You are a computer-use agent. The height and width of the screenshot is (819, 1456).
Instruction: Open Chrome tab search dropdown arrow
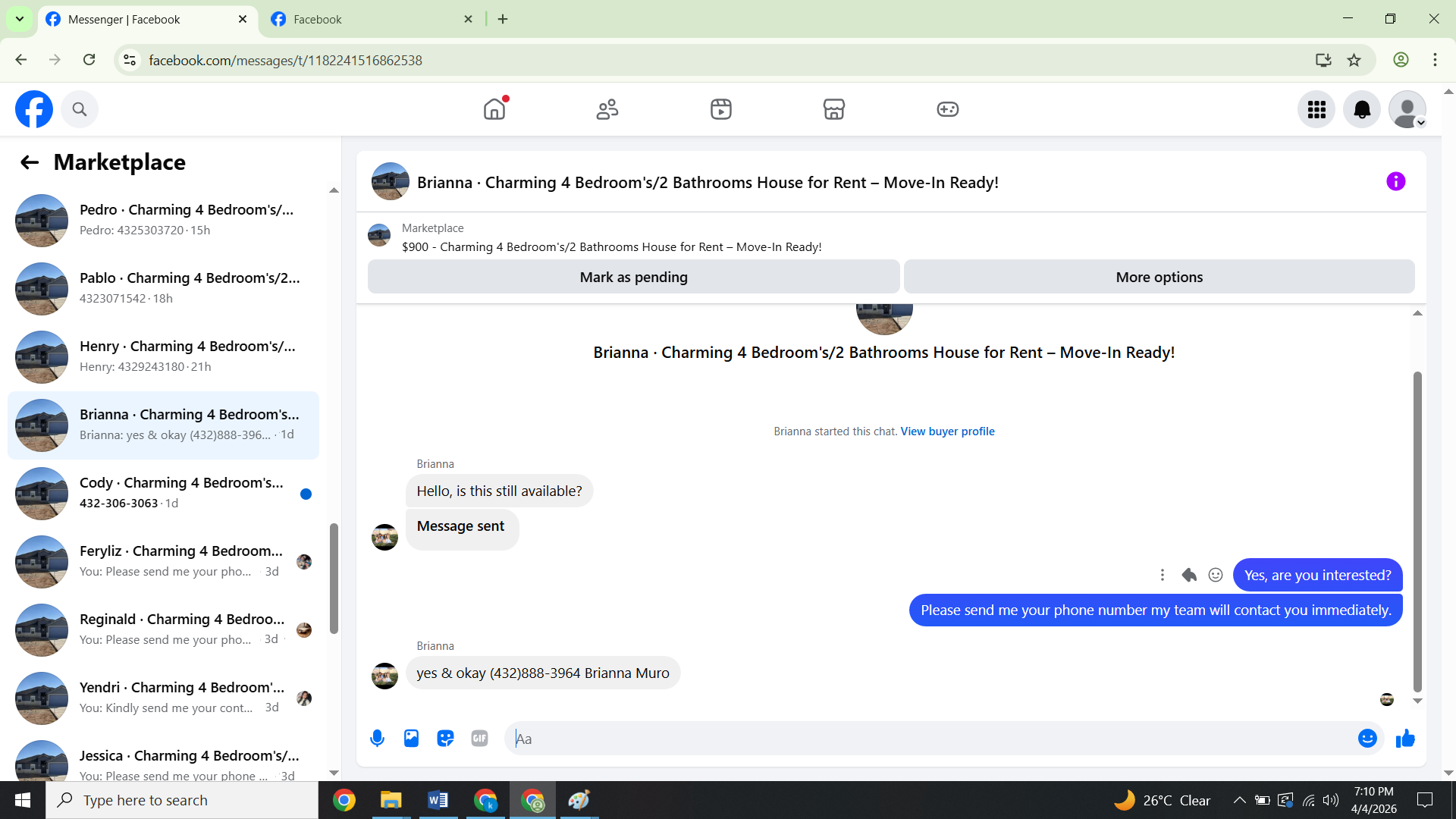(20, 19)
